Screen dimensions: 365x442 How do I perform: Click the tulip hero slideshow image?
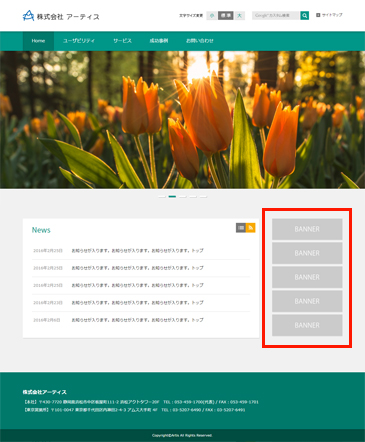182,120
